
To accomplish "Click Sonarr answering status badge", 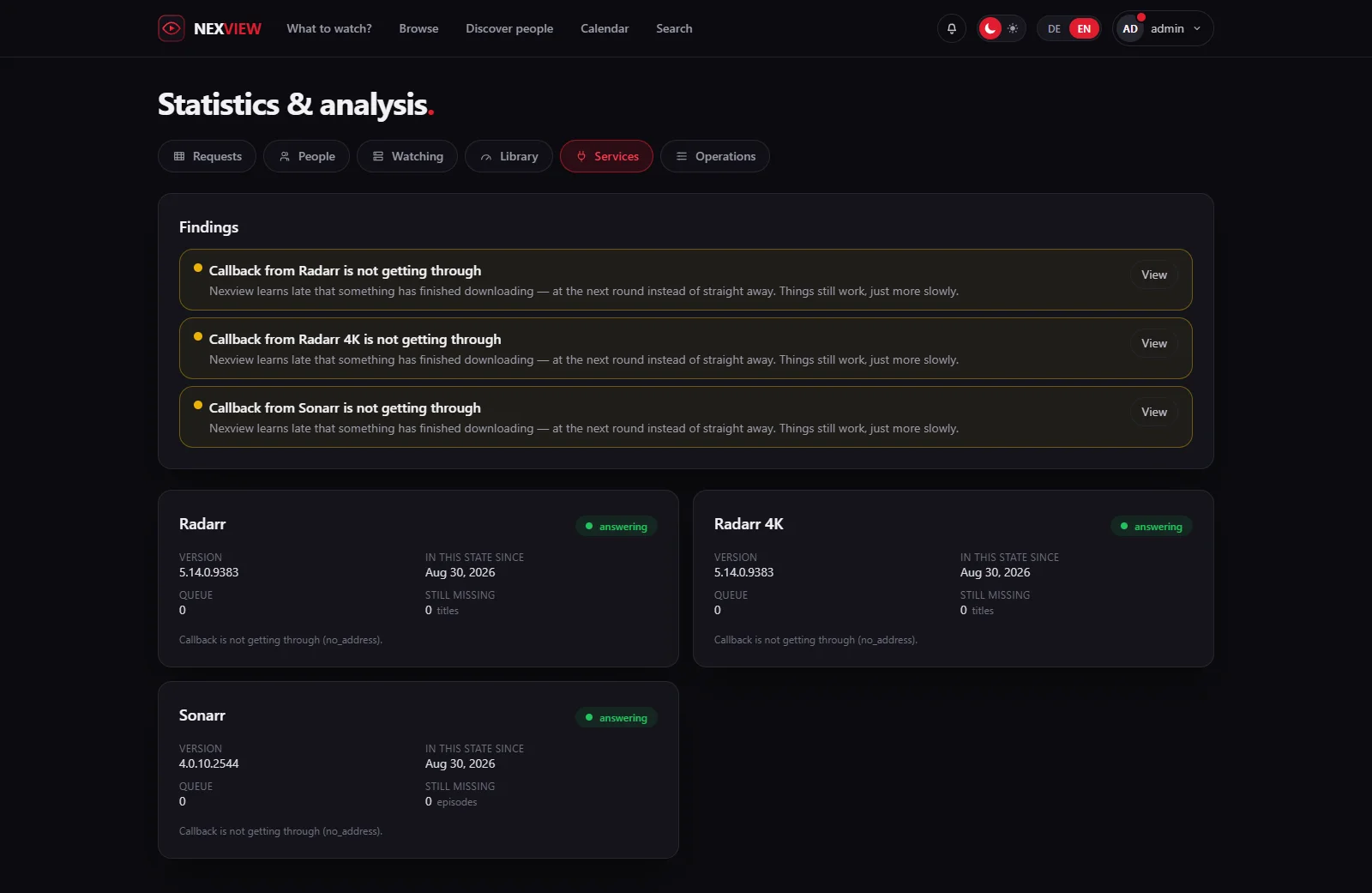I will coord(617,717).
